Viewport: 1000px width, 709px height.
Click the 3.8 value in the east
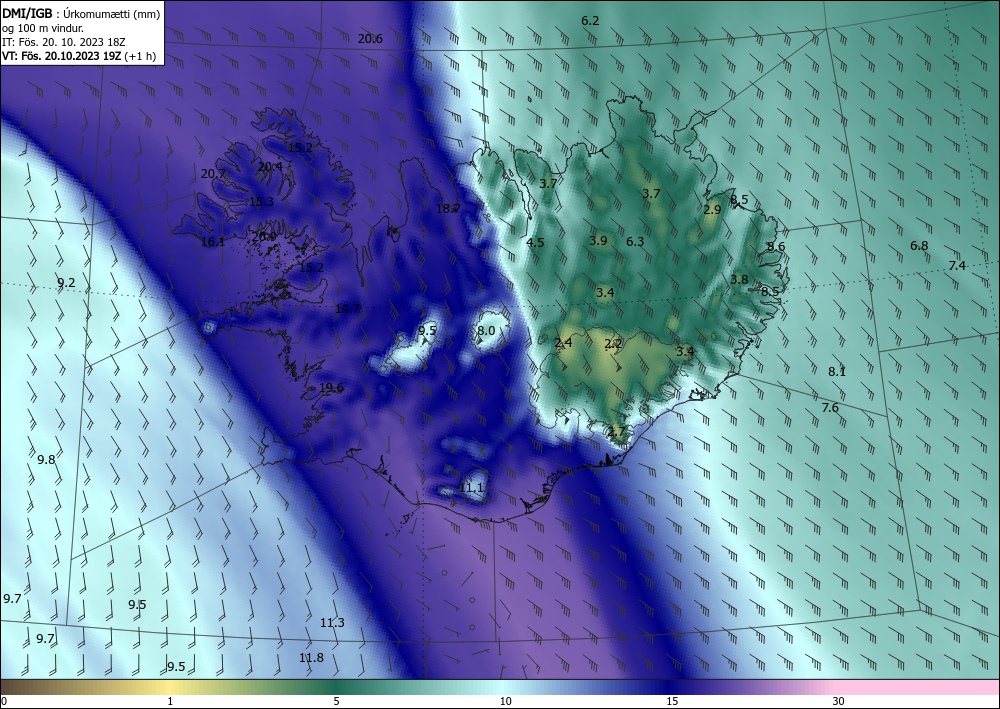739,279
